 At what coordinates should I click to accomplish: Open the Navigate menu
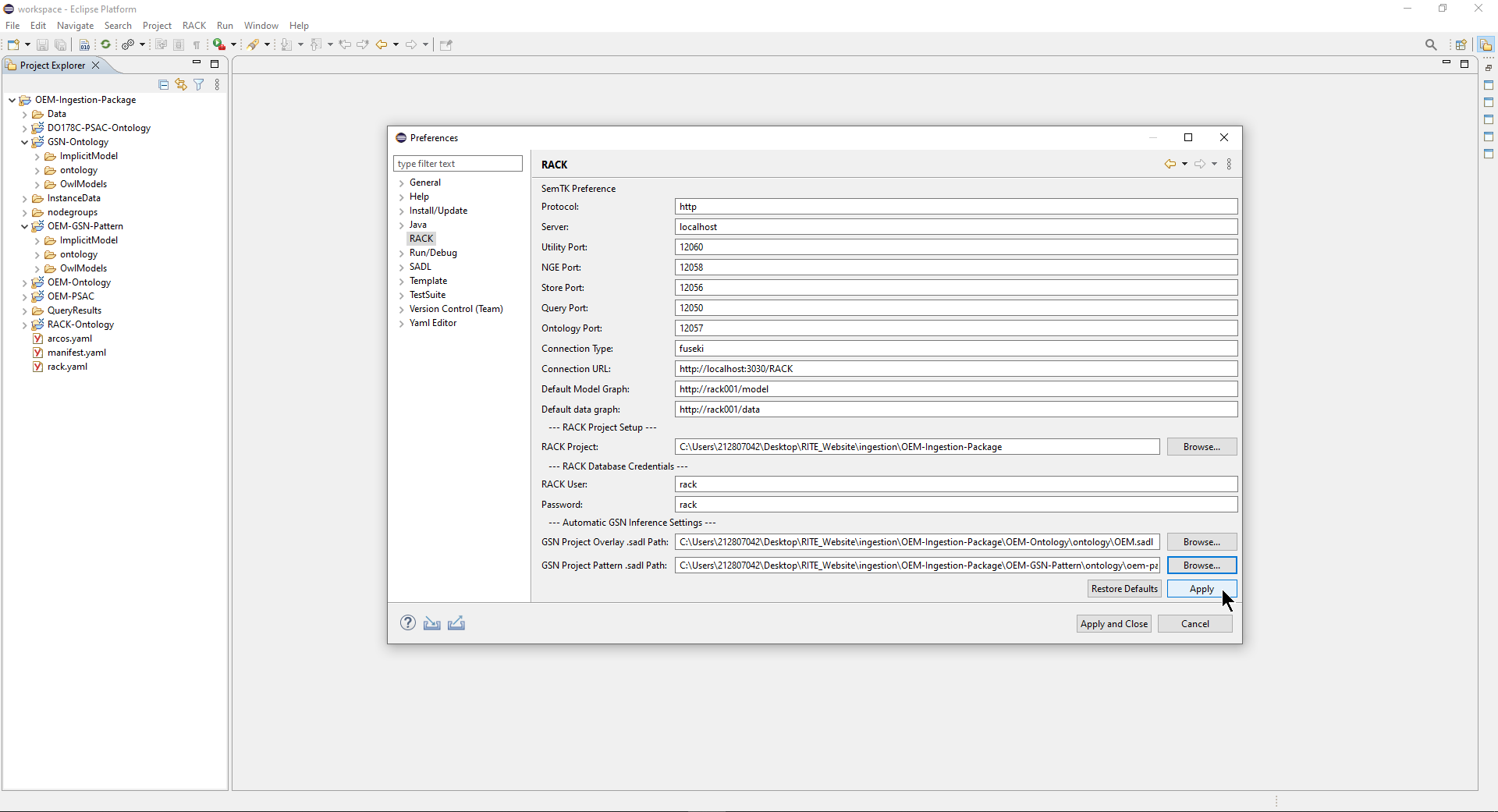[x=75, y=26]
